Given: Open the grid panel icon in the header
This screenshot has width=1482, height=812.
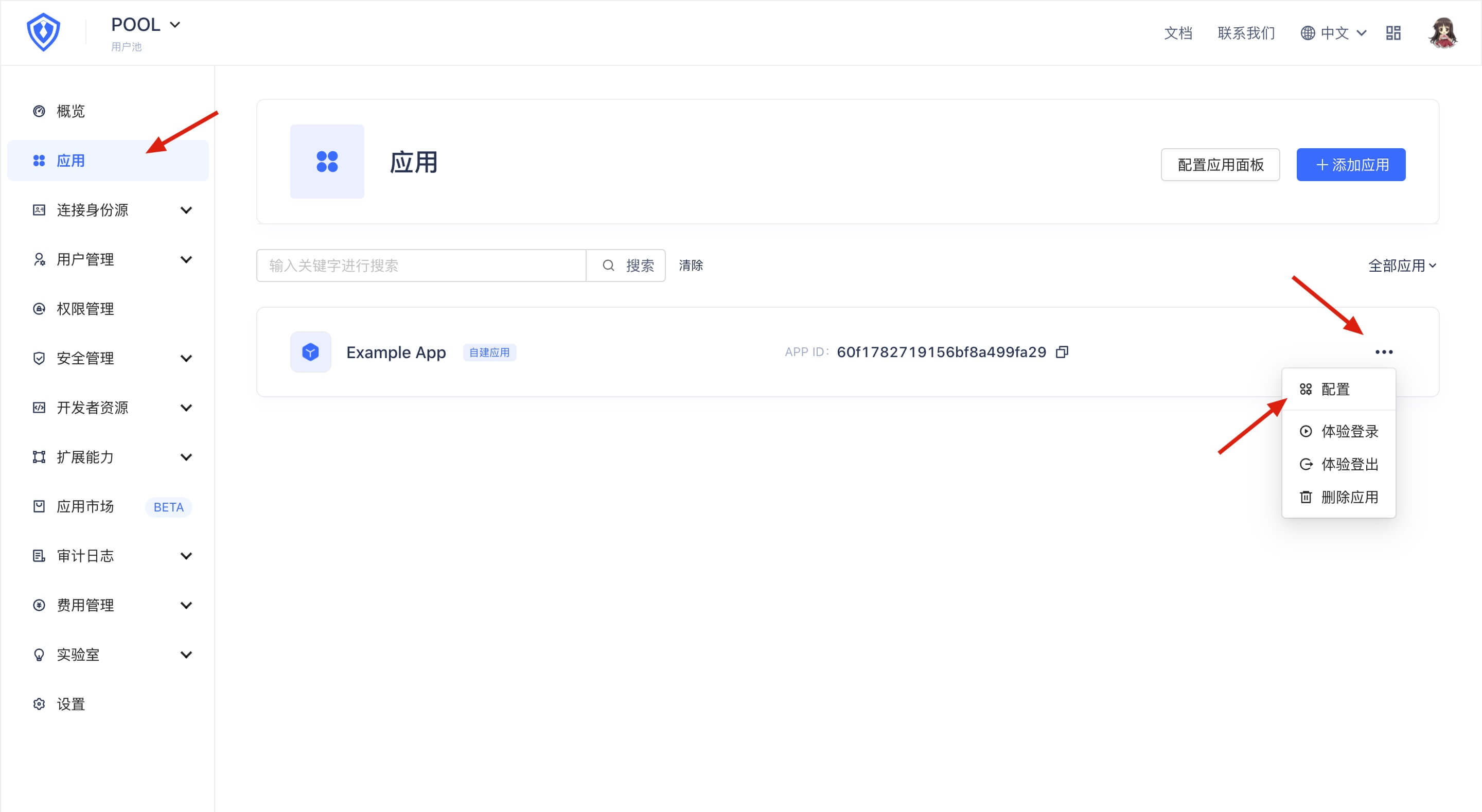Looking at the screenshot, I should point(1393,33).
